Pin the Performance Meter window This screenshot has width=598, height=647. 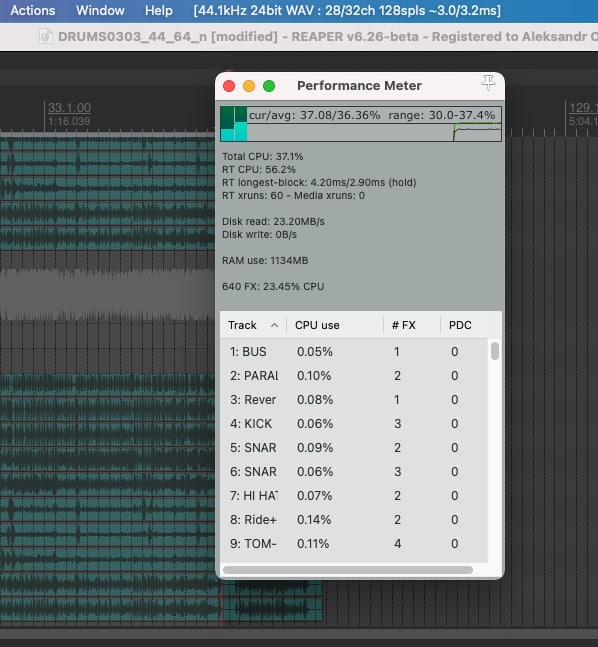488,83
